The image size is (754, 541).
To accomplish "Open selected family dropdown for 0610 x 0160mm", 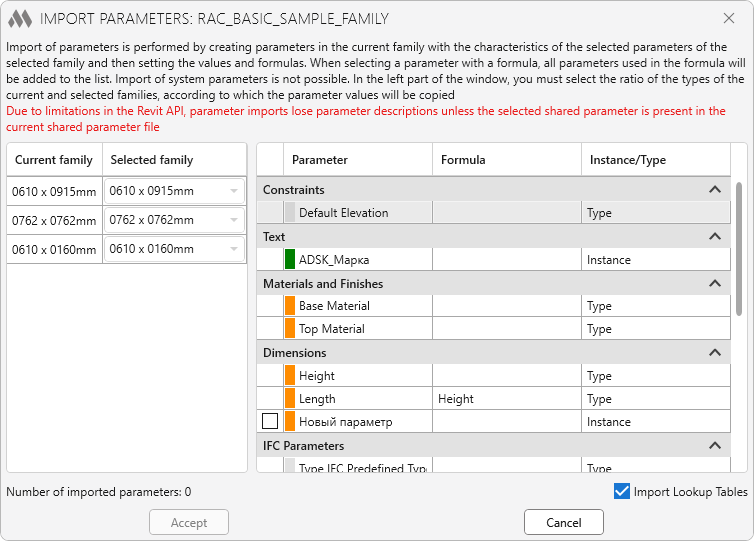I will tap(175, 249).
